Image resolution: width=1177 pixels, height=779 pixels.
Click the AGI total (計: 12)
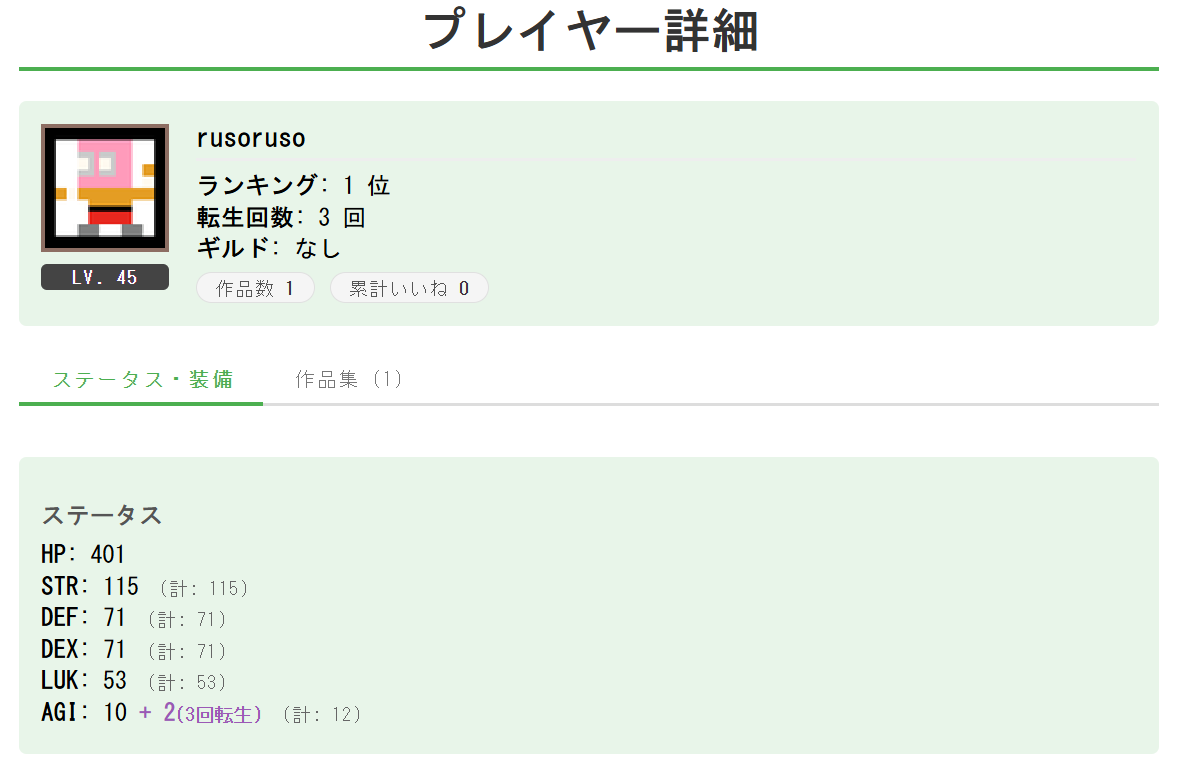[x=321, y=714]
